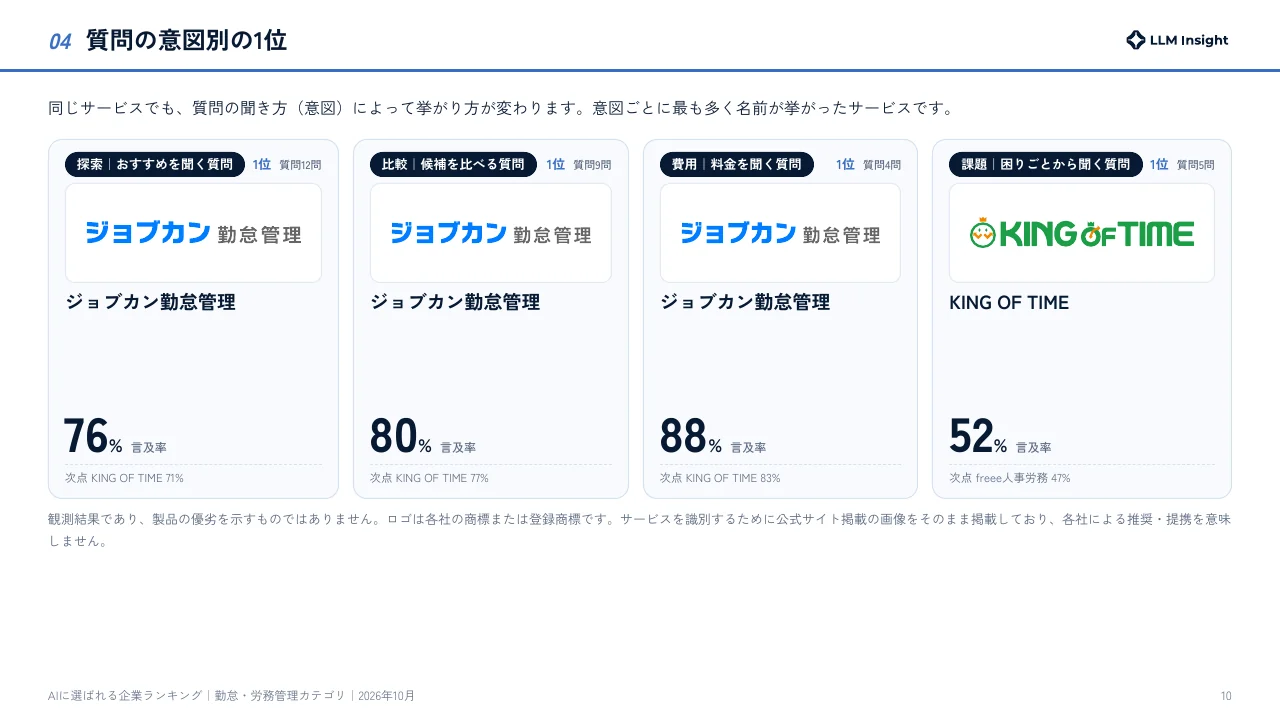Click the KING OF TIME service name under the logo

pos(1009,302)
